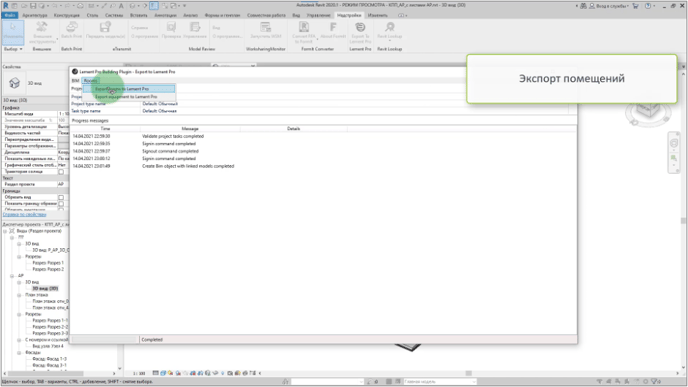Enable the crop view checkbox
Screen dimensions: 688x387
click(x=61, y=197)
